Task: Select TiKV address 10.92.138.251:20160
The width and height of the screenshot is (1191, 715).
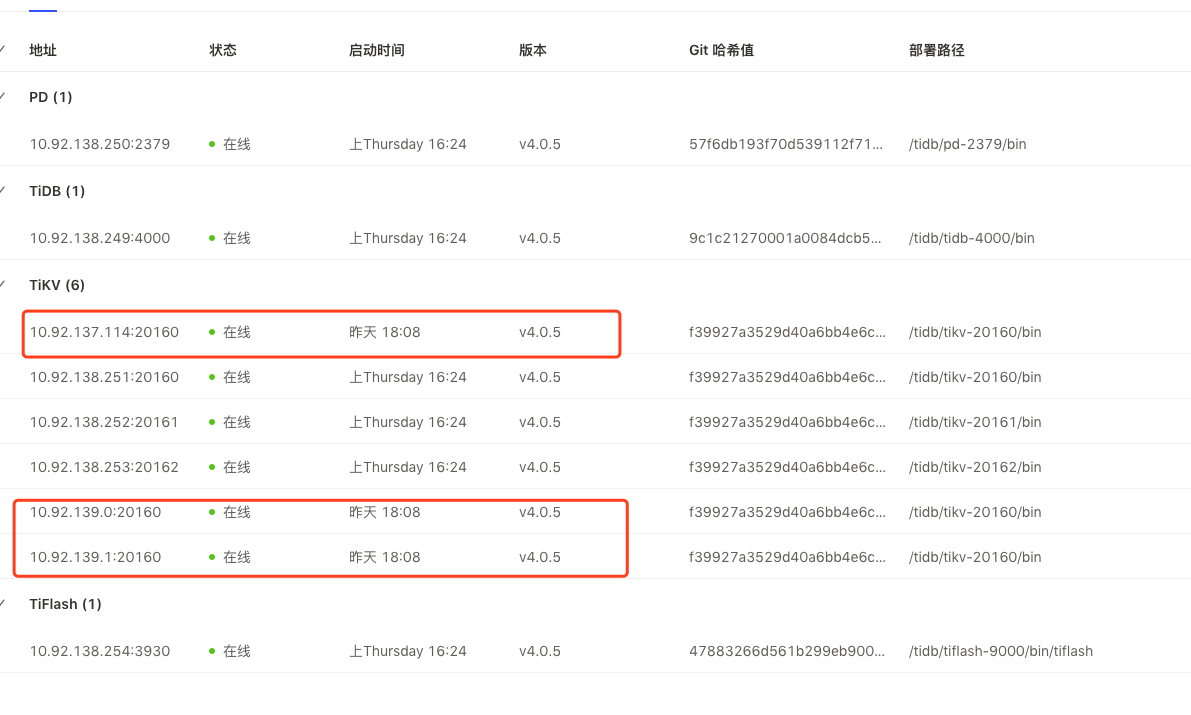Action: click(104, 377)
